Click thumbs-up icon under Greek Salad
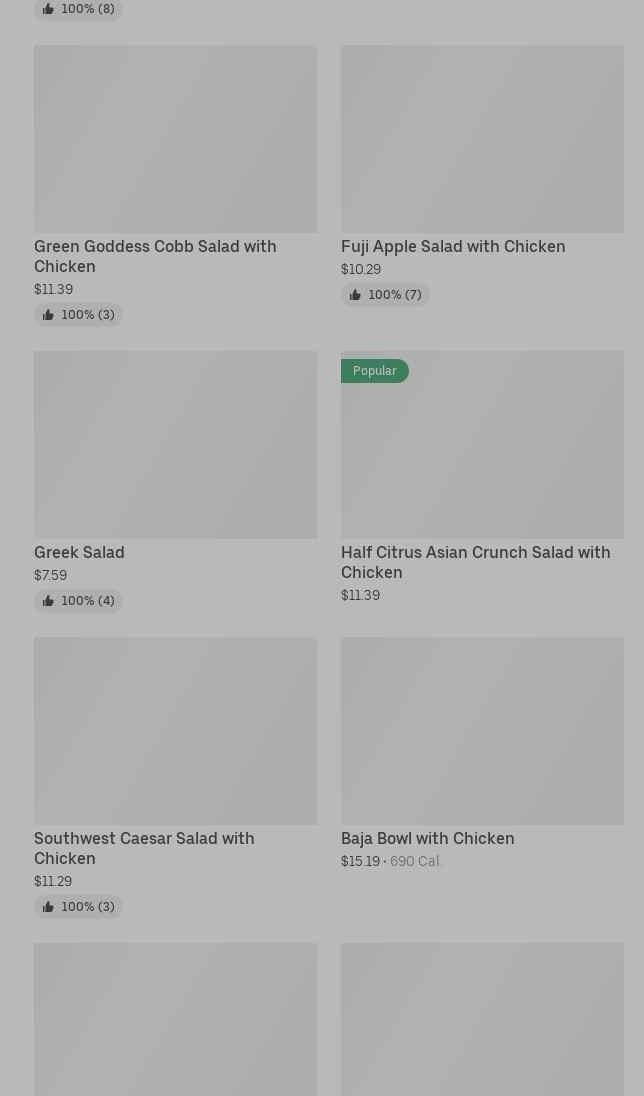Viewport: 644px width, 1096px height. click(x=48, y=601)
